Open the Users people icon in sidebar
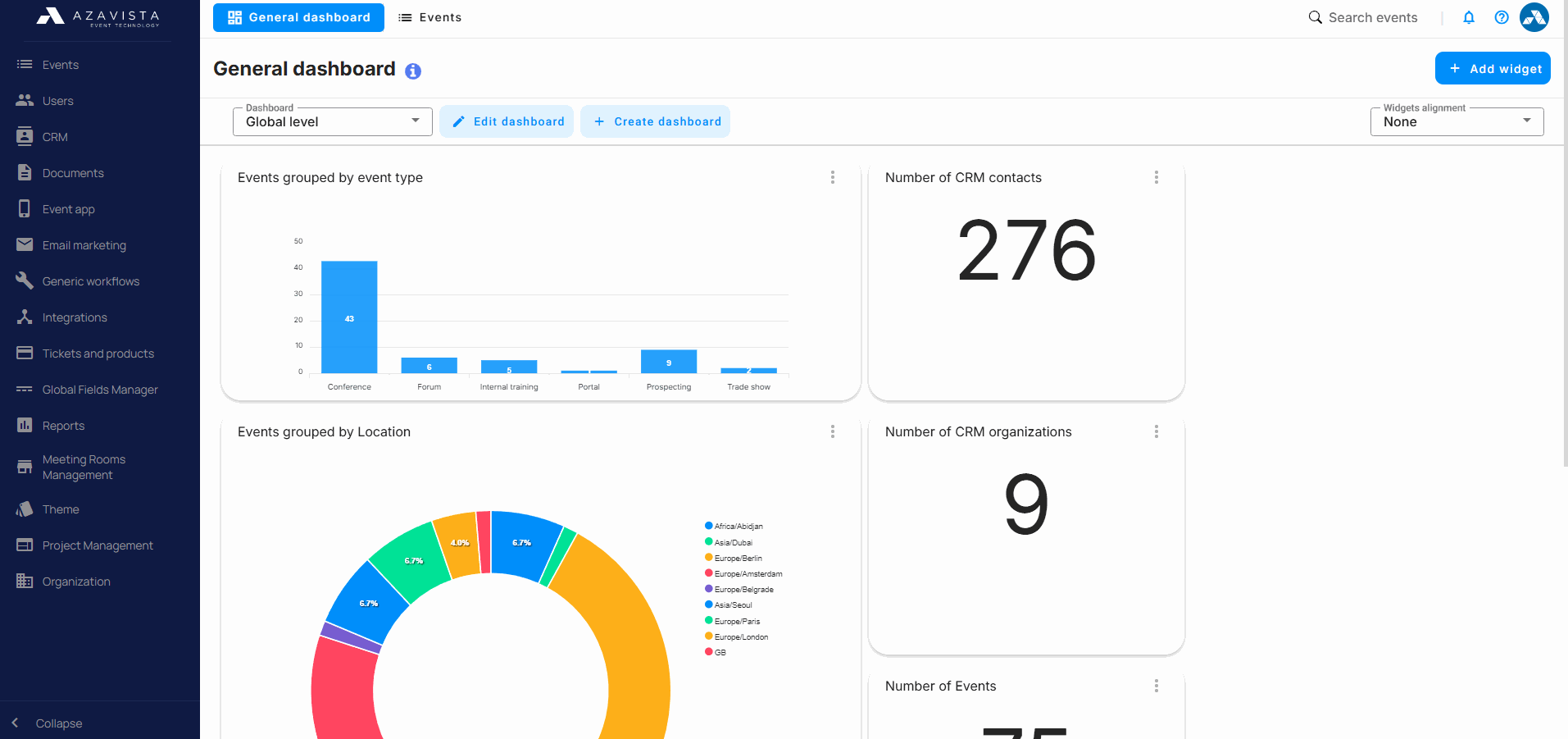Image resolution: width=1568 pixels, height=739 pixels. (25, 100)
